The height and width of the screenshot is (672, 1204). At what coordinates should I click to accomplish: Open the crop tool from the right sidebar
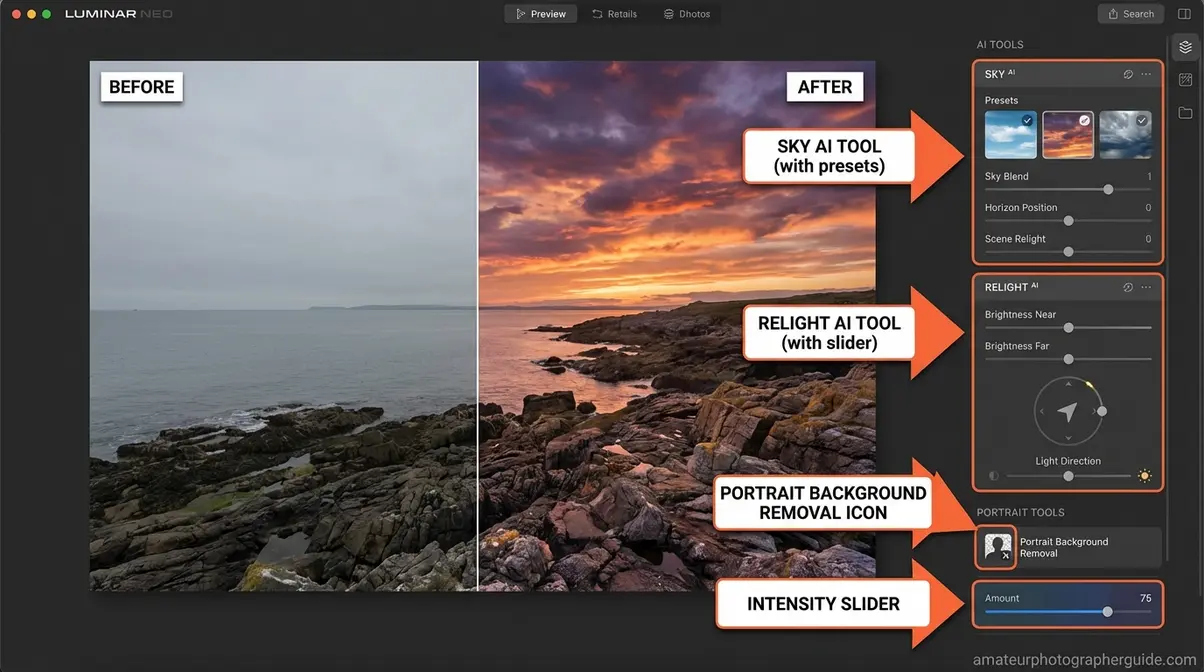point(1184,79)
